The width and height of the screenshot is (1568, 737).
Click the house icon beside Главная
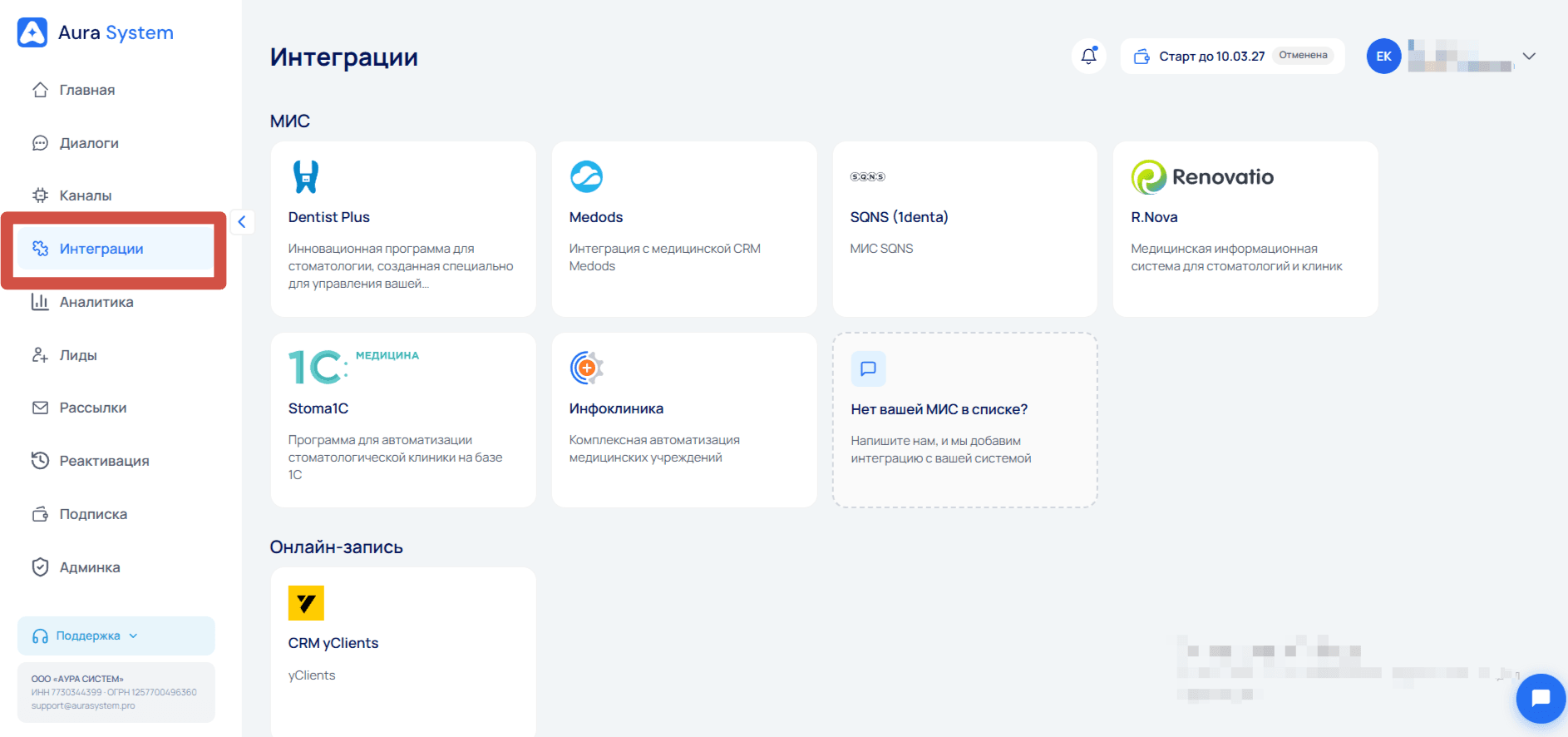click(40, 90)
